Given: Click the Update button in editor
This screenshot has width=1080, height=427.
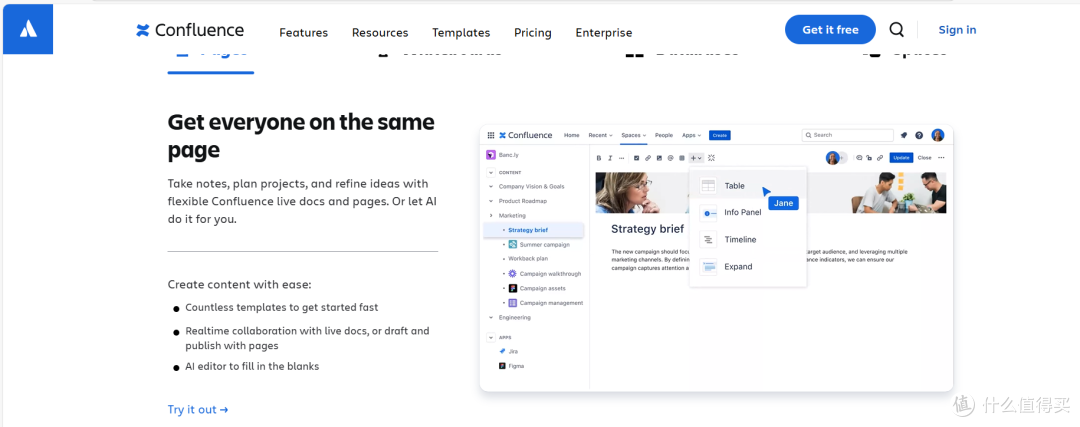Looking at the screenshot, I should (901, 158).
